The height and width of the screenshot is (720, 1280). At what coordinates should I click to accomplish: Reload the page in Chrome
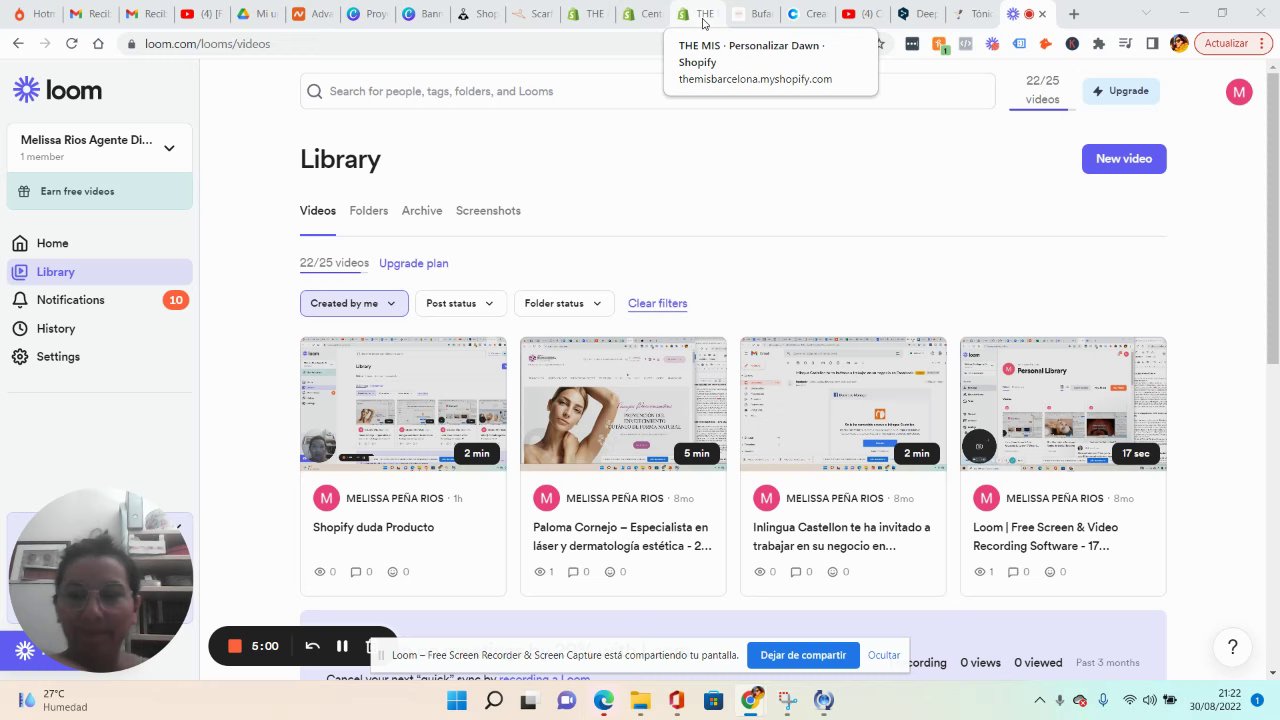(x=71, y=44)
